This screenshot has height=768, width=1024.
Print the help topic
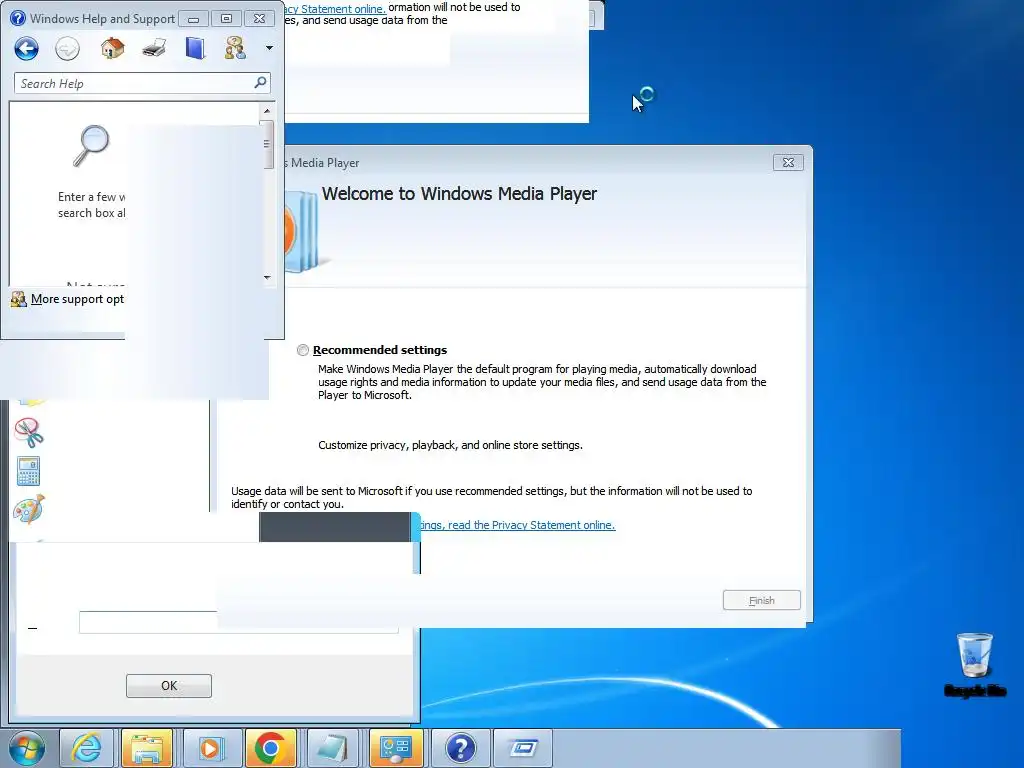(154, 48)
